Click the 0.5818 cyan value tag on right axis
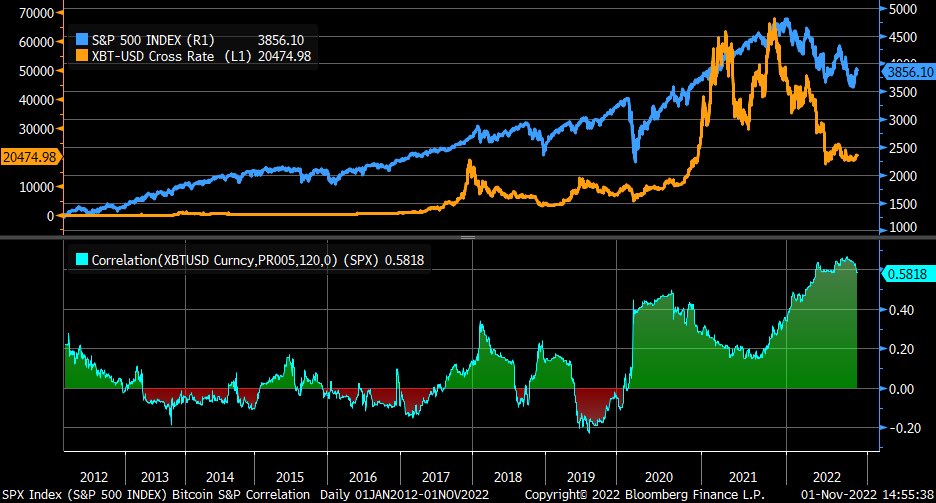The width and height of the screenshot is (936, 503). [907, 274]
